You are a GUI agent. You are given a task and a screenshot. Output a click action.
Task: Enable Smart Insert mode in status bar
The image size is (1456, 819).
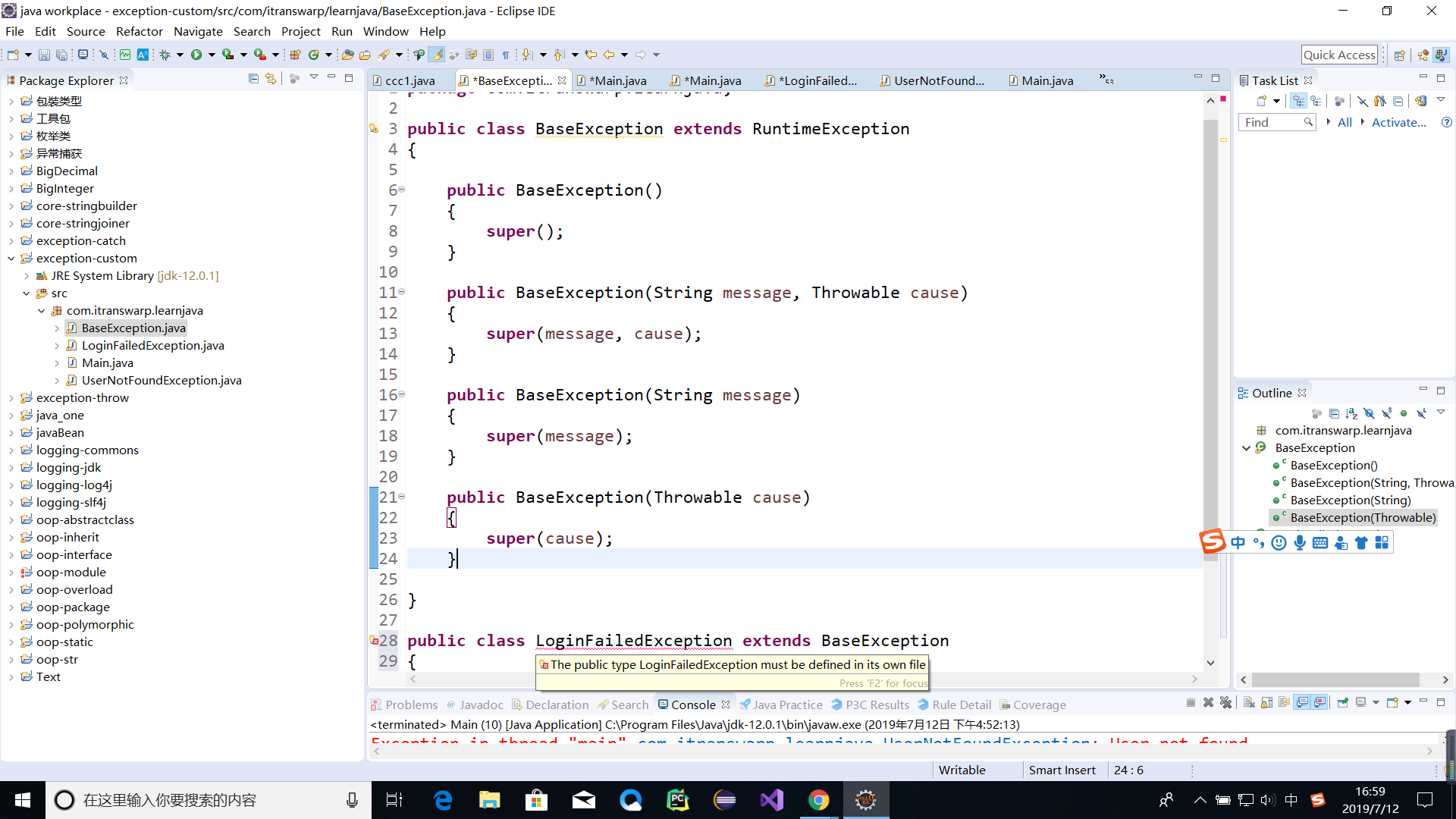point(1062,769)
